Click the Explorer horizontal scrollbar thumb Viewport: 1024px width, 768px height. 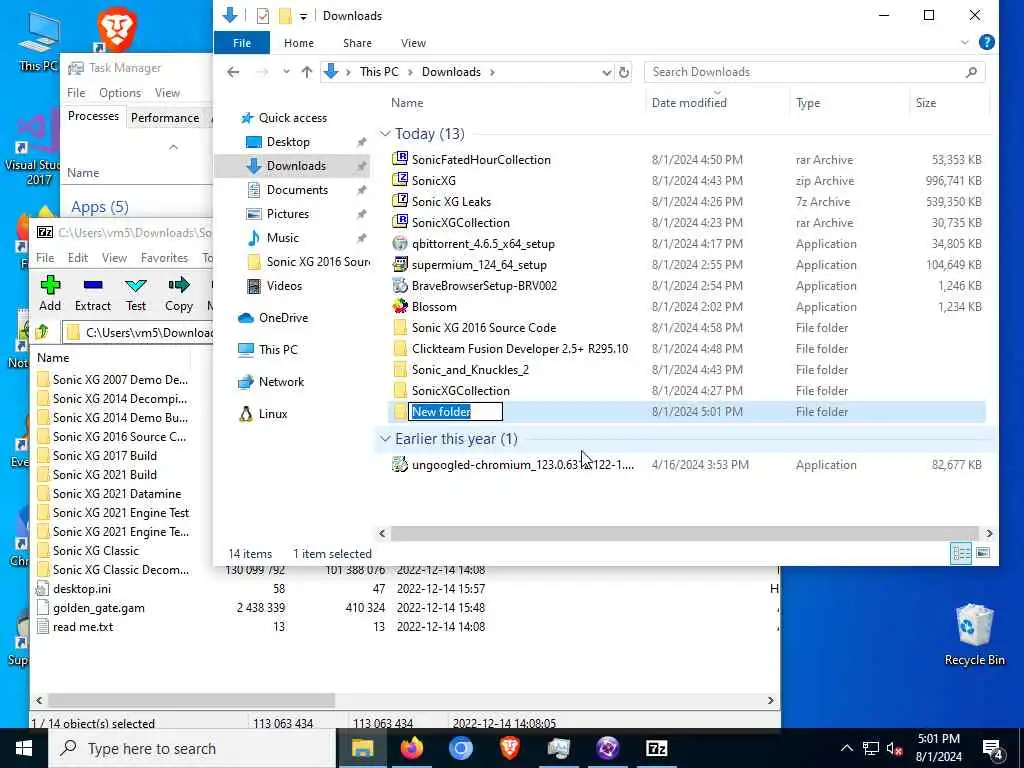click(684, 534)
